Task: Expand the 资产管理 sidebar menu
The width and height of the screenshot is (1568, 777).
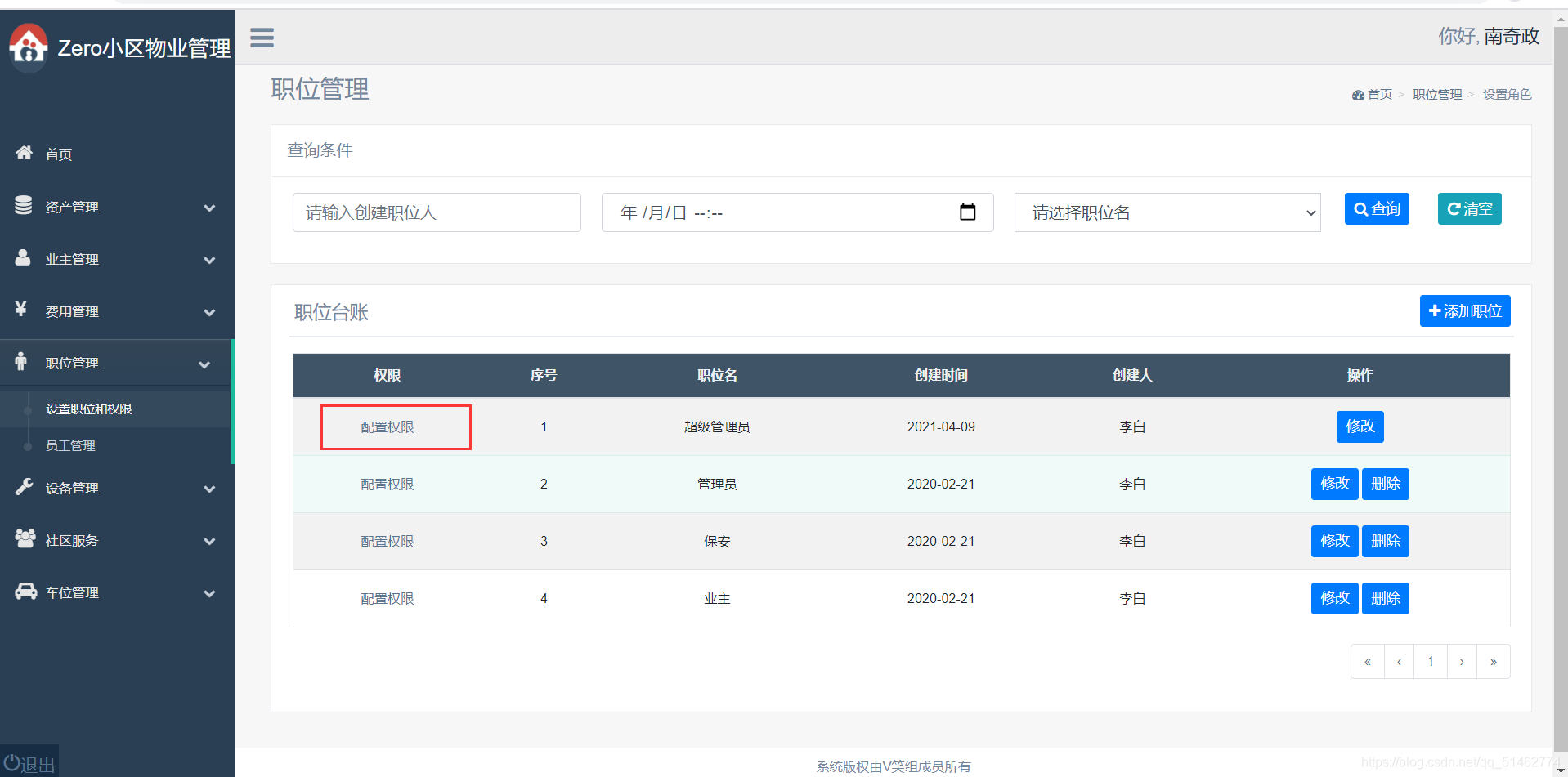Action: [72, 206]
